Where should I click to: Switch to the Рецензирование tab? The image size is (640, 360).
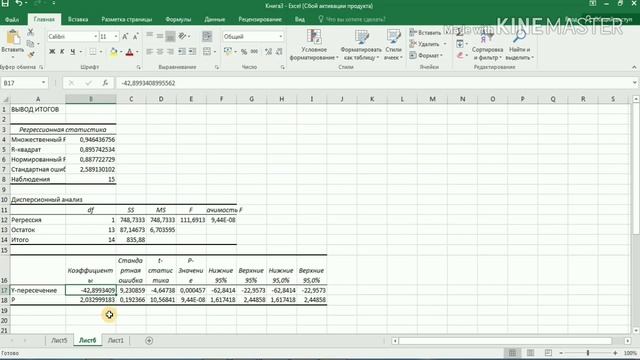coord(260,19)
